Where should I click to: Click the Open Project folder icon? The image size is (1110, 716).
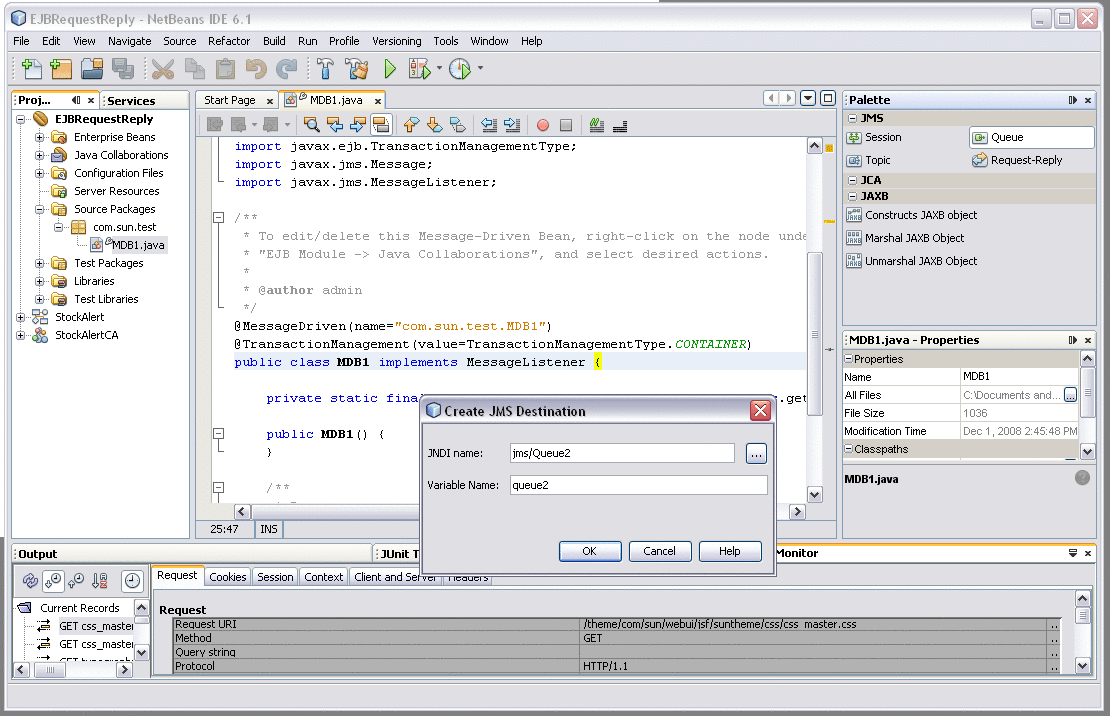coord(92,69)
